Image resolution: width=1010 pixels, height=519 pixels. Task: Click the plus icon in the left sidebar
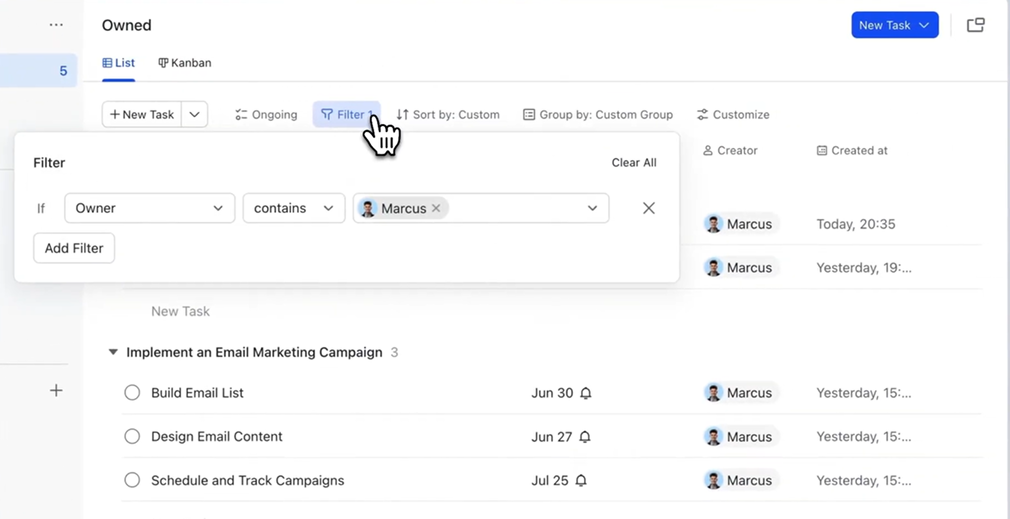click(x=56, y=391)
